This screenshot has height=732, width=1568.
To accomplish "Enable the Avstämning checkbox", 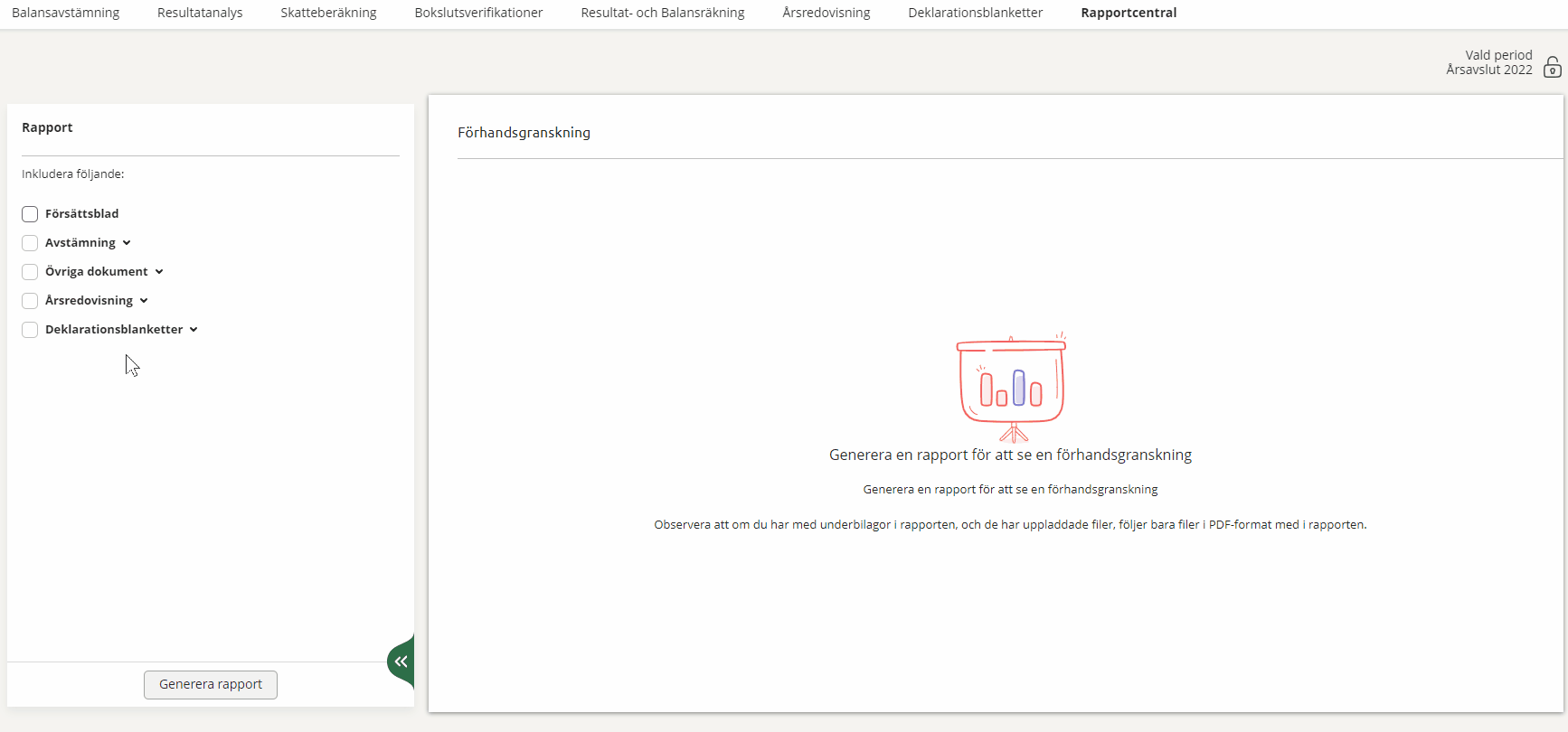I will 30,243.
